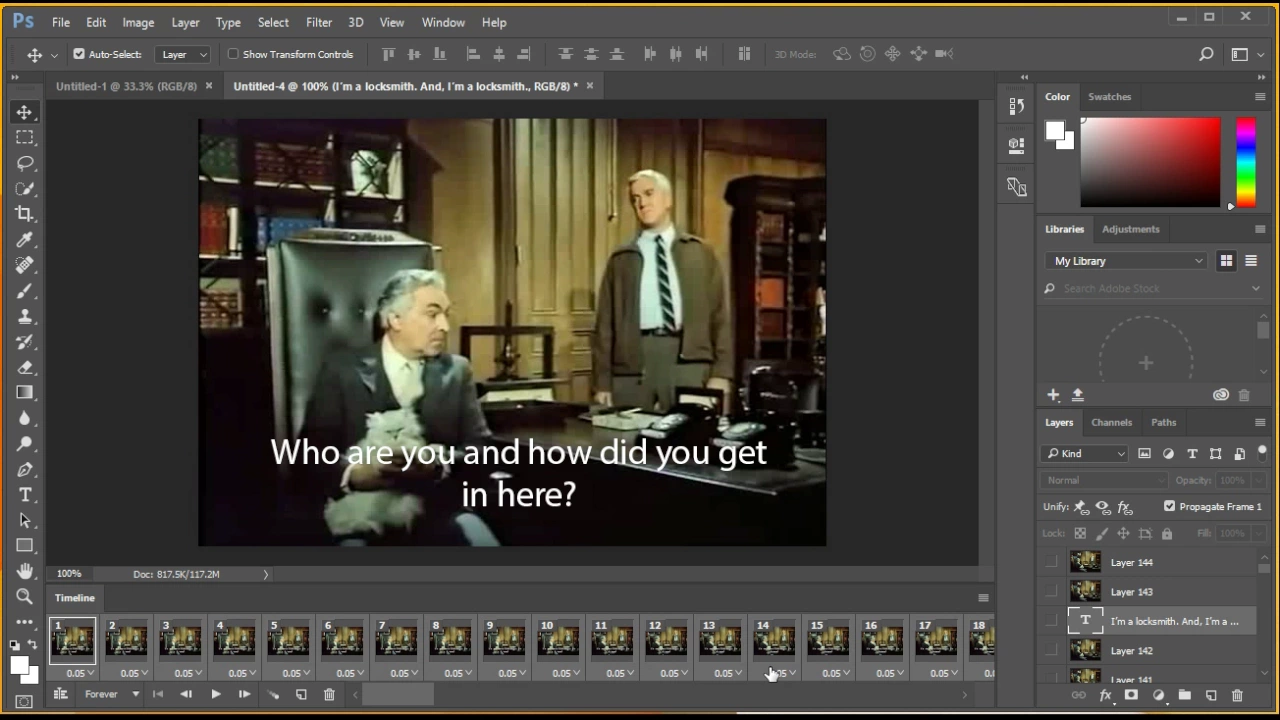Toggle the layer filter on/off switch
Image resolution: width=1280 pixels, height=720 pixels.
(x=1262, y=452)
